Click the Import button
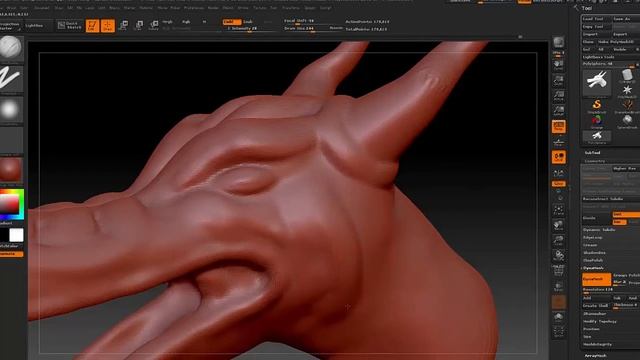The width and height of the screenshot is (640, 360). [597, 34]
